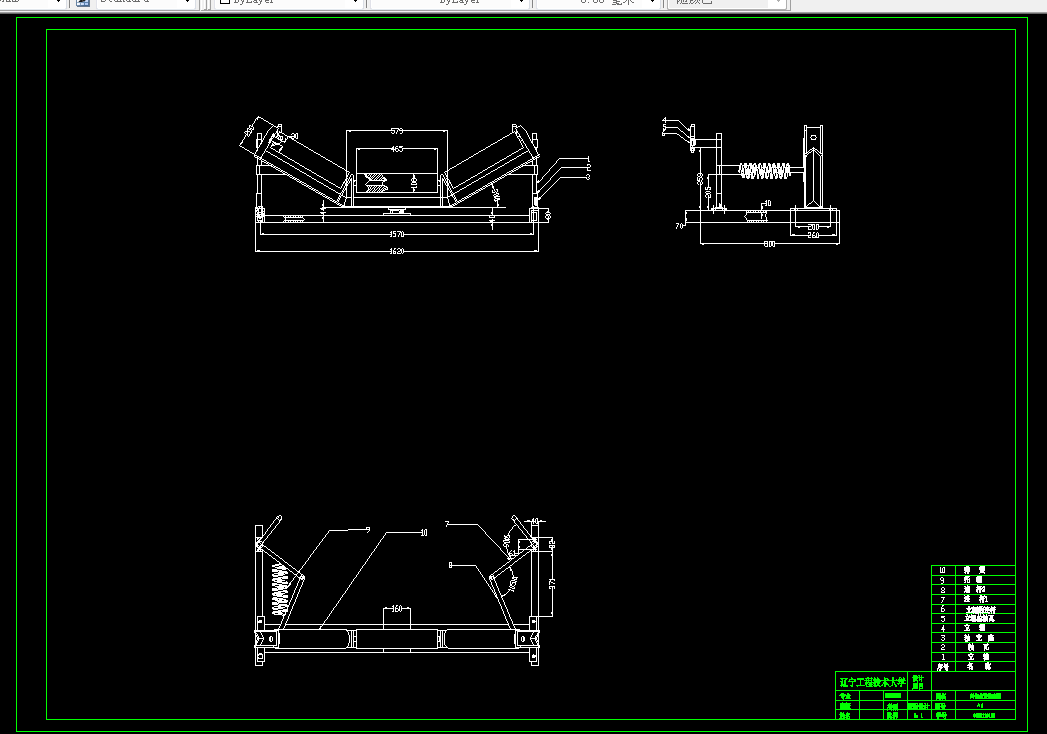Select the 70 height dimension text
Image resolution: width=1047 pixels, height=734 pixels.
pyautogui.click(x=679, y=226)
